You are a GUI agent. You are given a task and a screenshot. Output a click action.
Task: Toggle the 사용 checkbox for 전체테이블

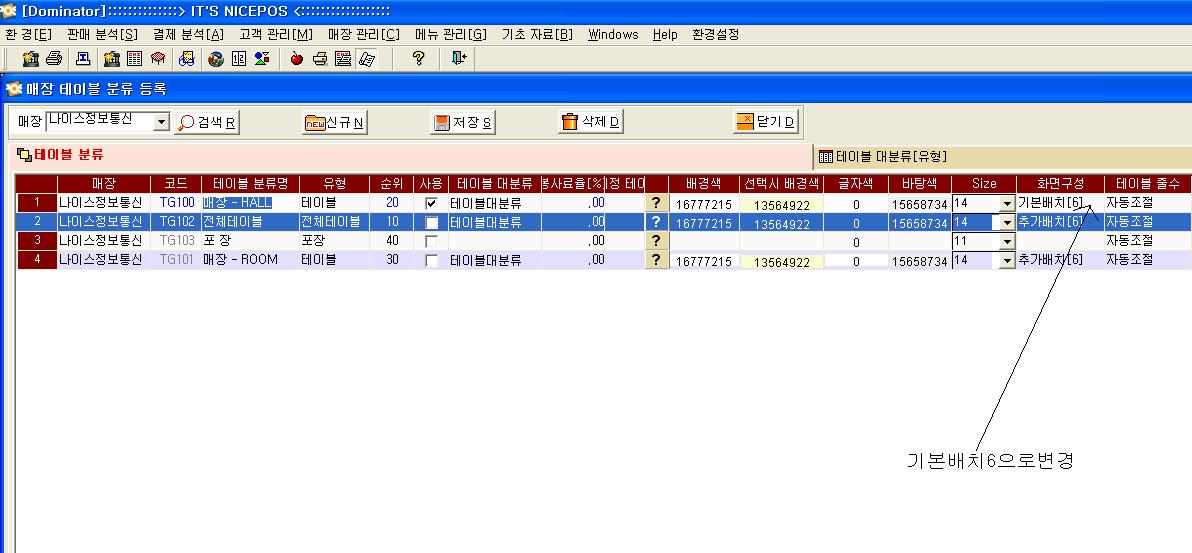431,223
